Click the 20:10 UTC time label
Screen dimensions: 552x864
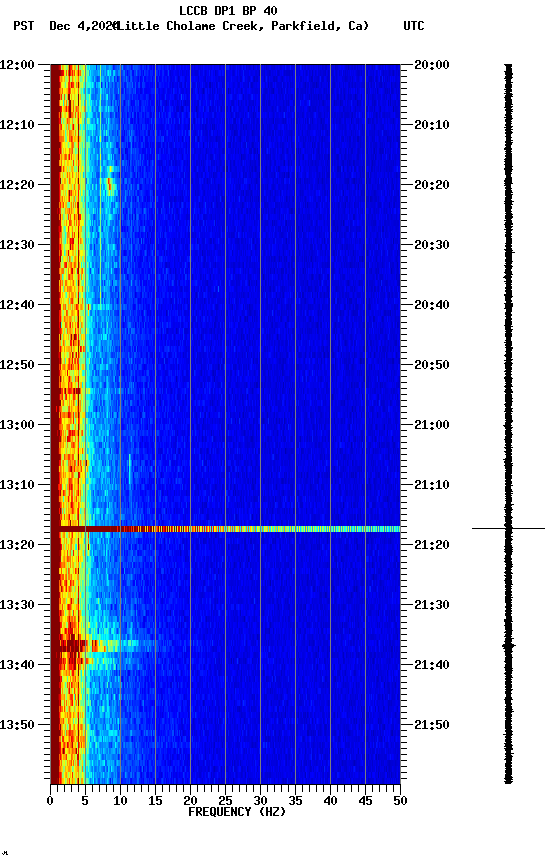point(432,125)
